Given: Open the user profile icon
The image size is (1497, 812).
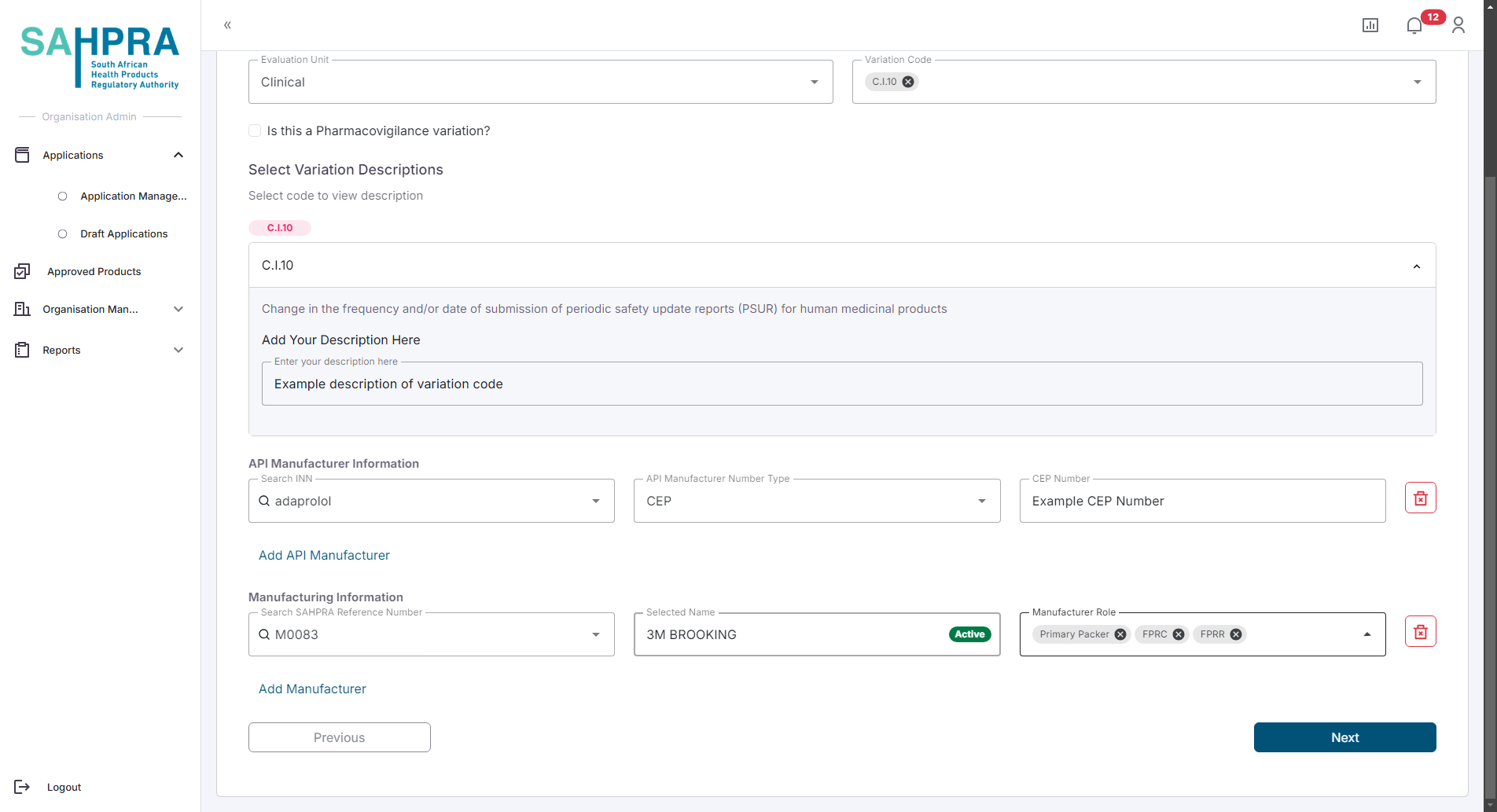Looking at the screenshot, I should 1458,26.
